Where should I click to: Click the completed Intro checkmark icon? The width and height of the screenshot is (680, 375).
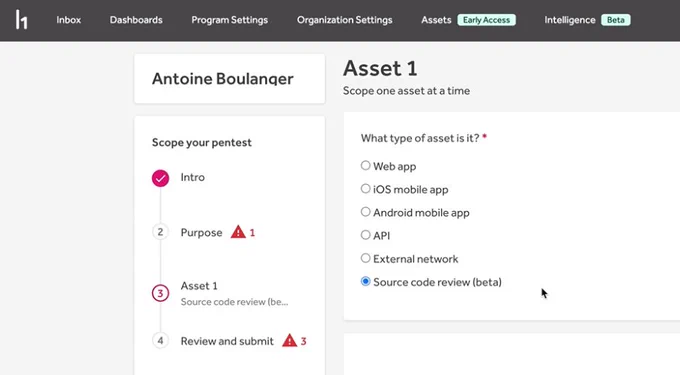[x=160, y=178]
